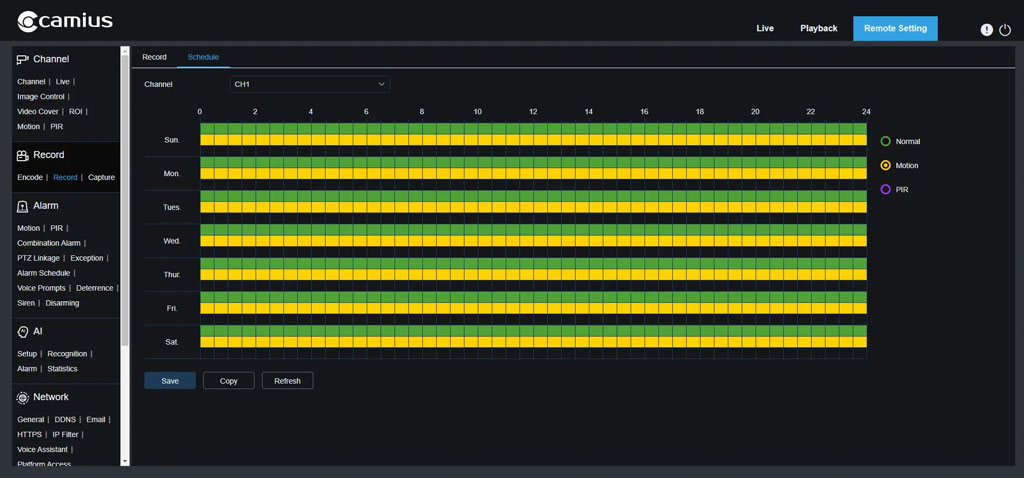Click Refresh to reload the schedule
The image size is (1024, 478).
pyautogui.click(x=287, y=381)
